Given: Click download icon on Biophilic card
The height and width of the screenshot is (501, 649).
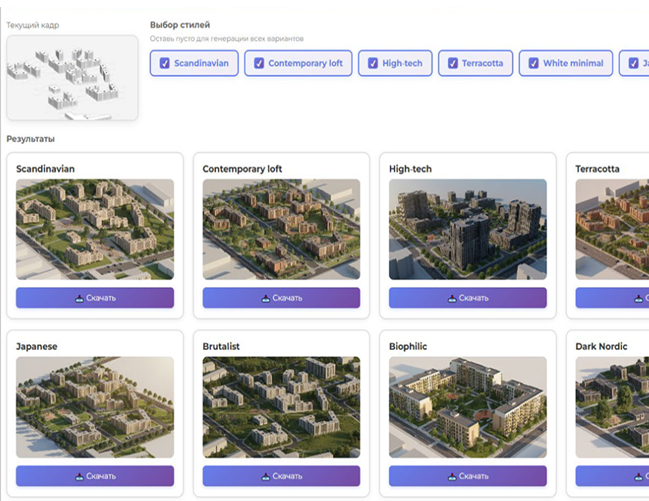Looking at the screenshot, I should (452, 476).
